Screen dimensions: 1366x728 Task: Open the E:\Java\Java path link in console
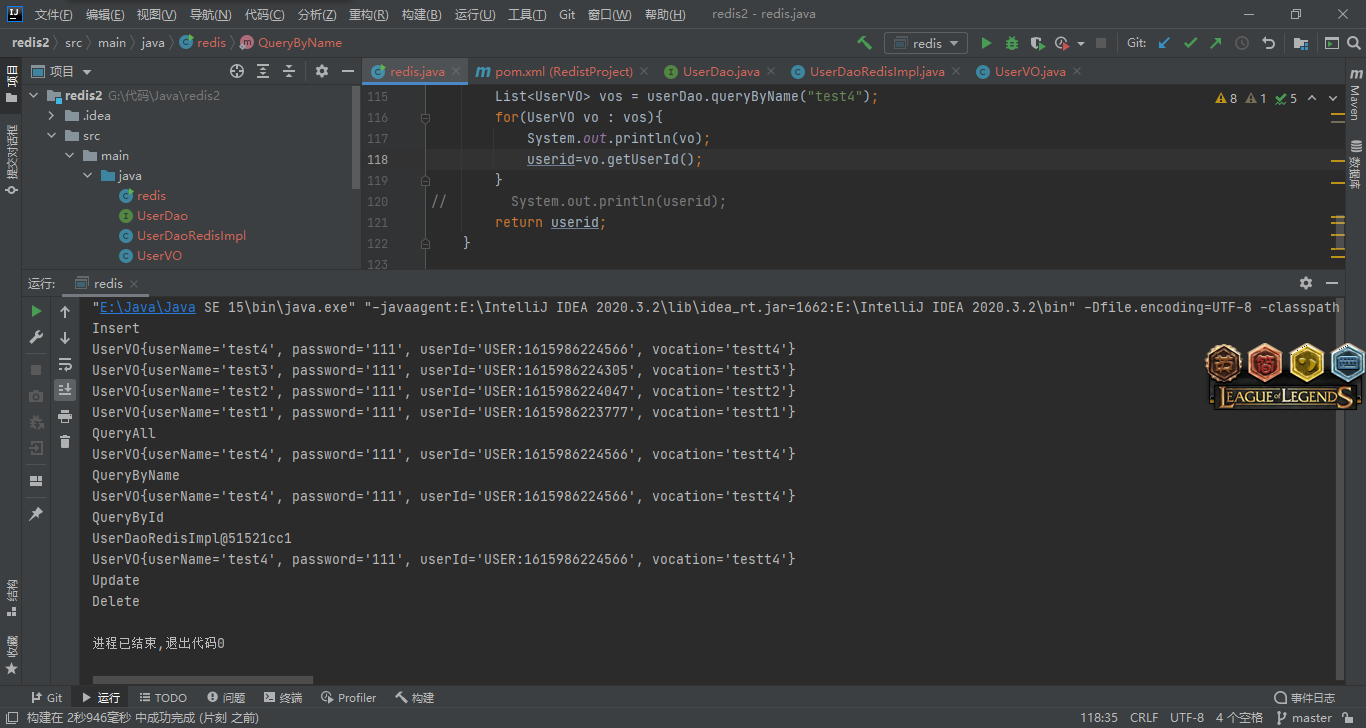pos(147,307)
